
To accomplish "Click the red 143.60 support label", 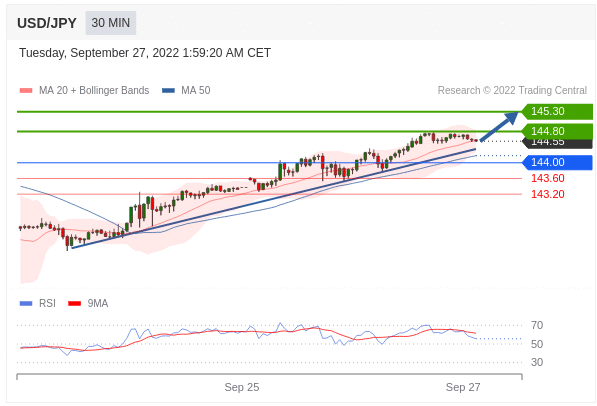I will click(x=548, y=178).
